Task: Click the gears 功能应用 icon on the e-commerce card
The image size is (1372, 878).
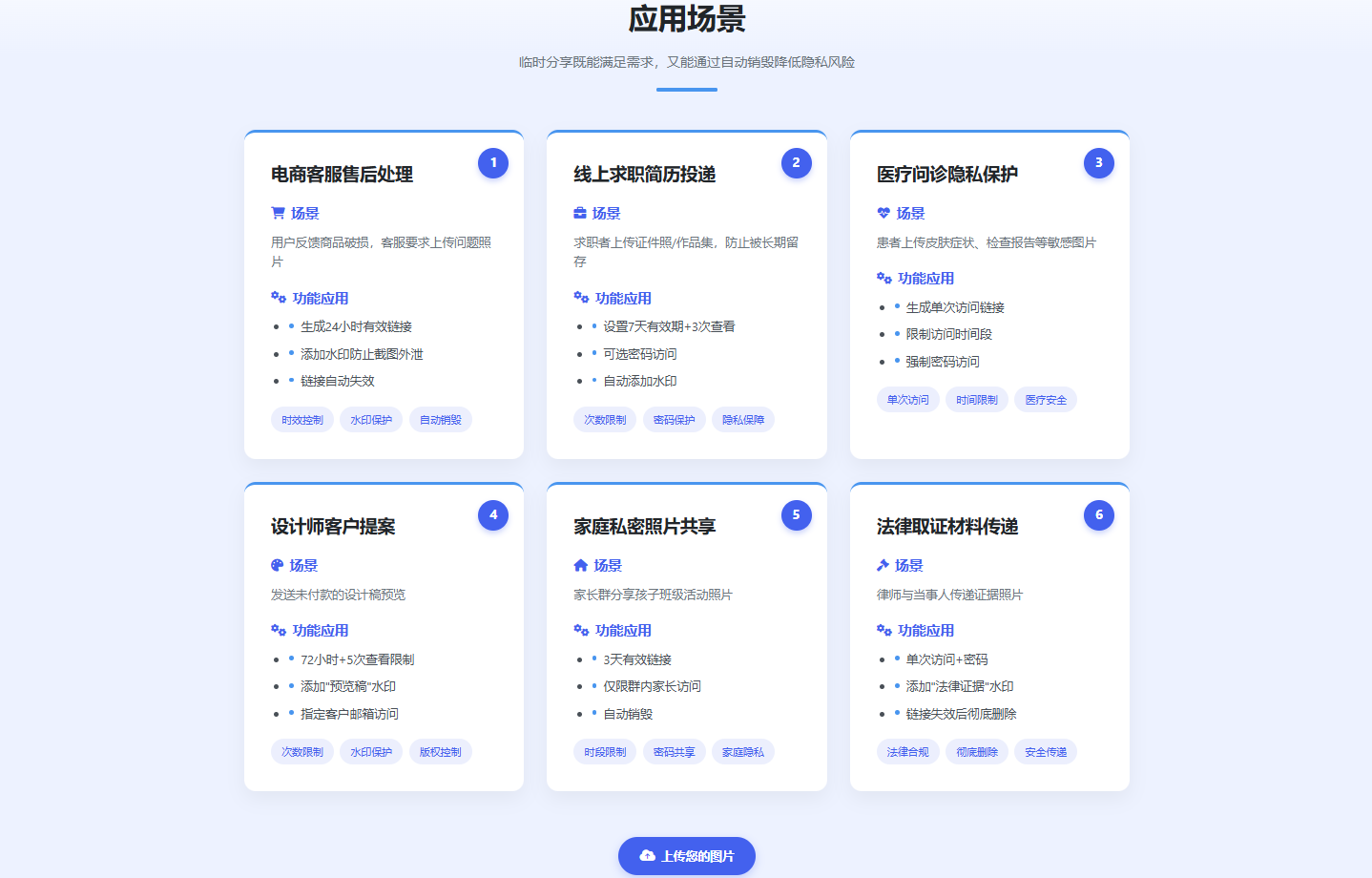Action: point(278,297)
